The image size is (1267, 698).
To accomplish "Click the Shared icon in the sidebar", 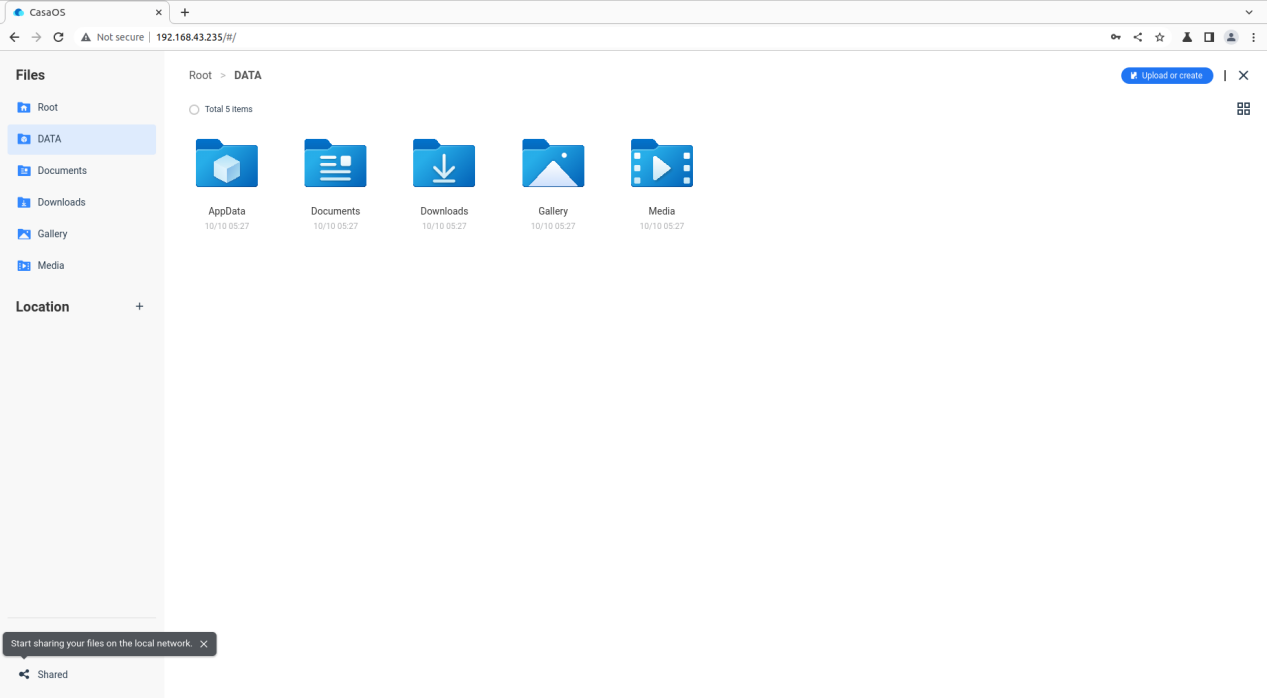I will [x=24, y=675].
